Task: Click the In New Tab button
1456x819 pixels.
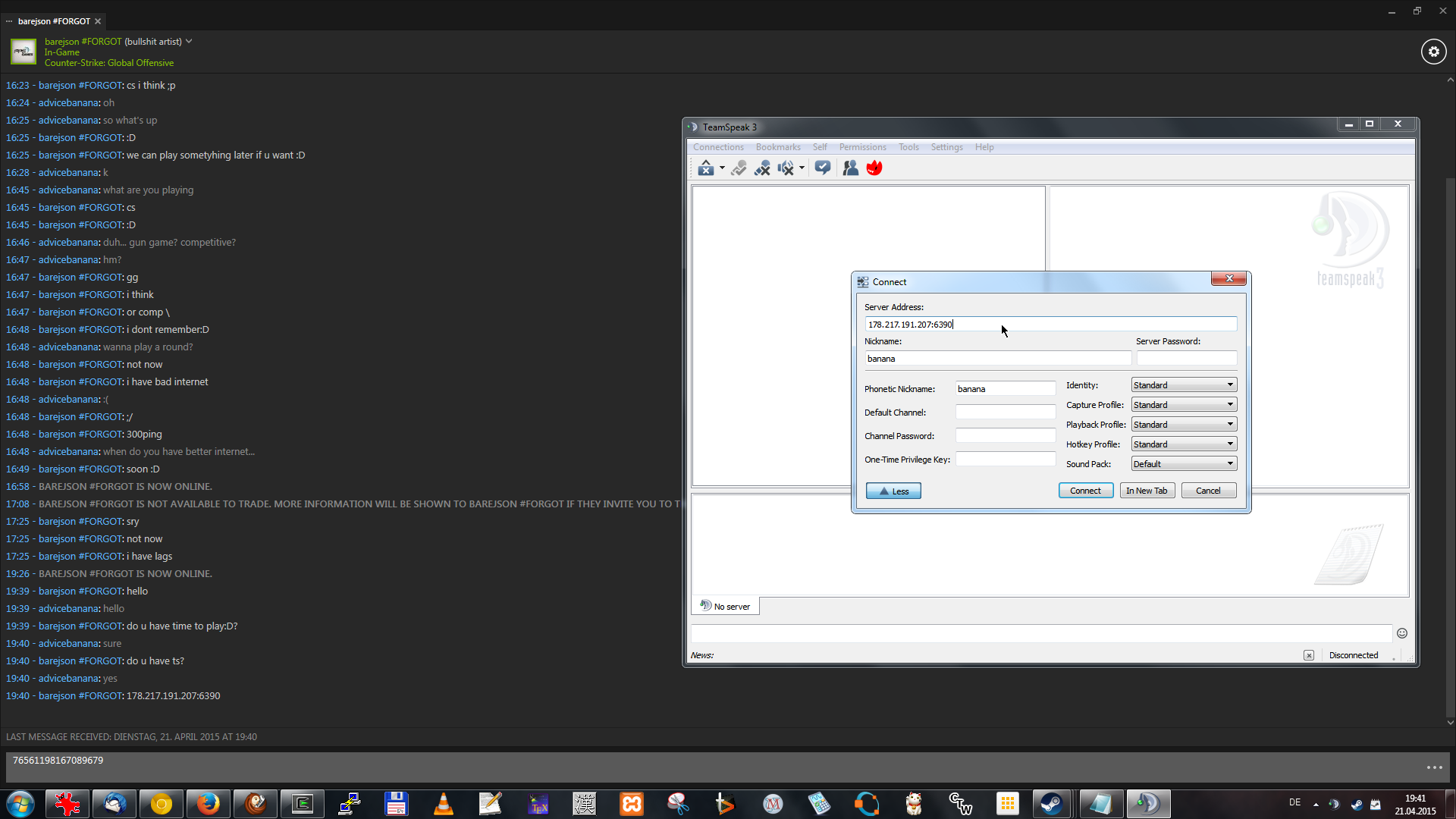Action: click(1147, 491)
